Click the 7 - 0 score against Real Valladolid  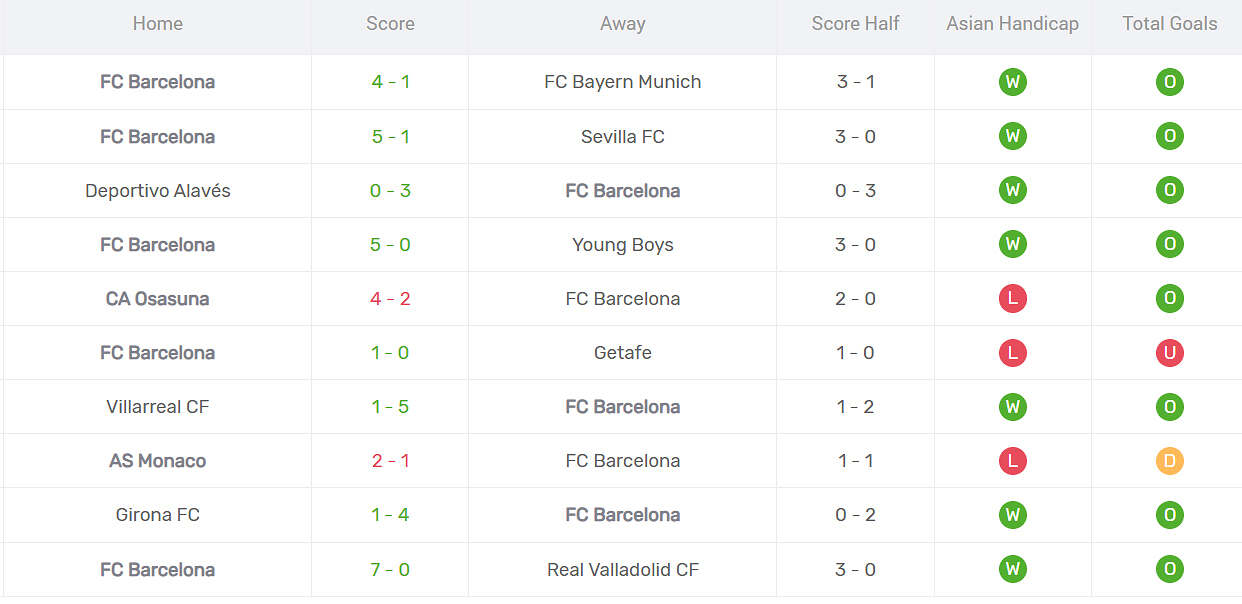(390, 569)
